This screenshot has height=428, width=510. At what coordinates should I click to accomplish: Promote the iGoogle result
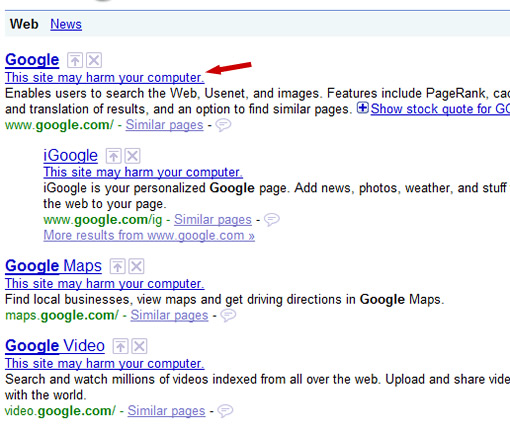tap(113, 156)
